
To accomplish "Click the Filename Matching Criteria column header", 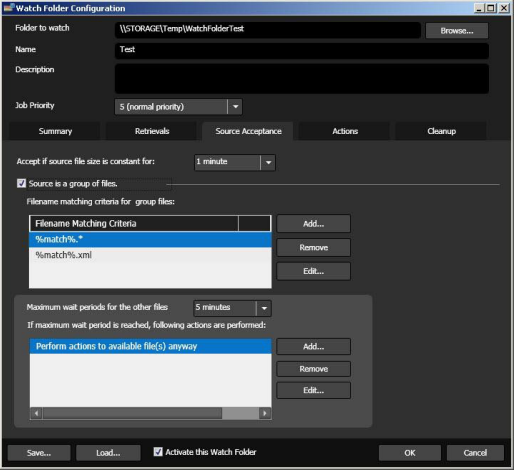I will pos(134,223).
